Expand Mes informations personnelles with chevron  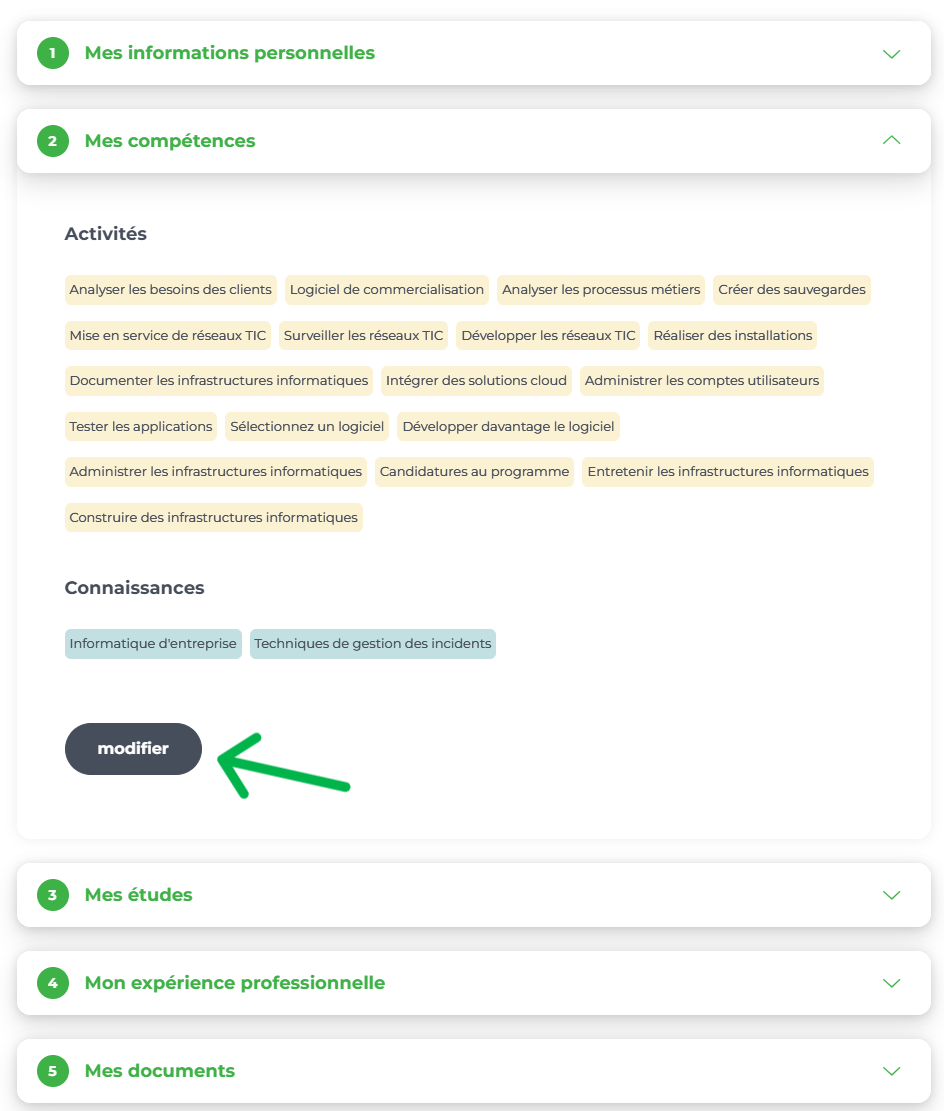pos(892,54)
